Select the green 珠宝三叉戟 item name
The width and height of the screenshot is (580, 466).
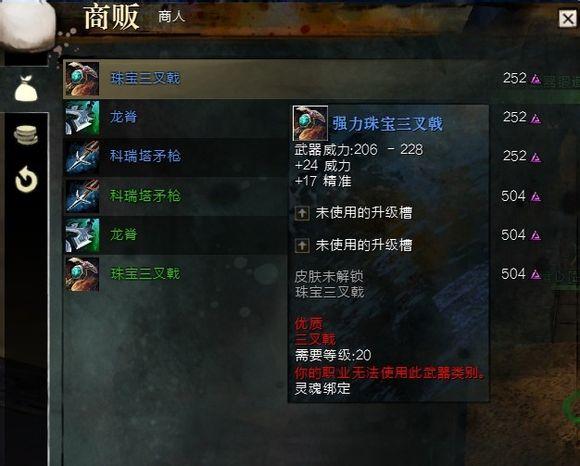(x=145, y=274)
